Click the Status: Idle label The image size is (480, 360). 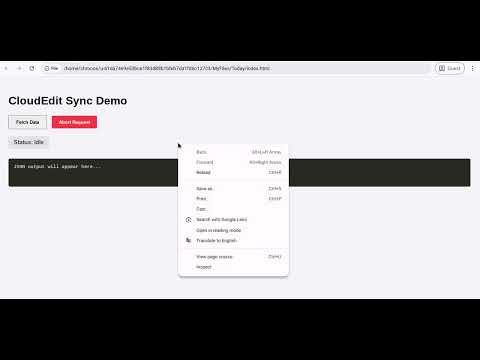tap(28, 142)
